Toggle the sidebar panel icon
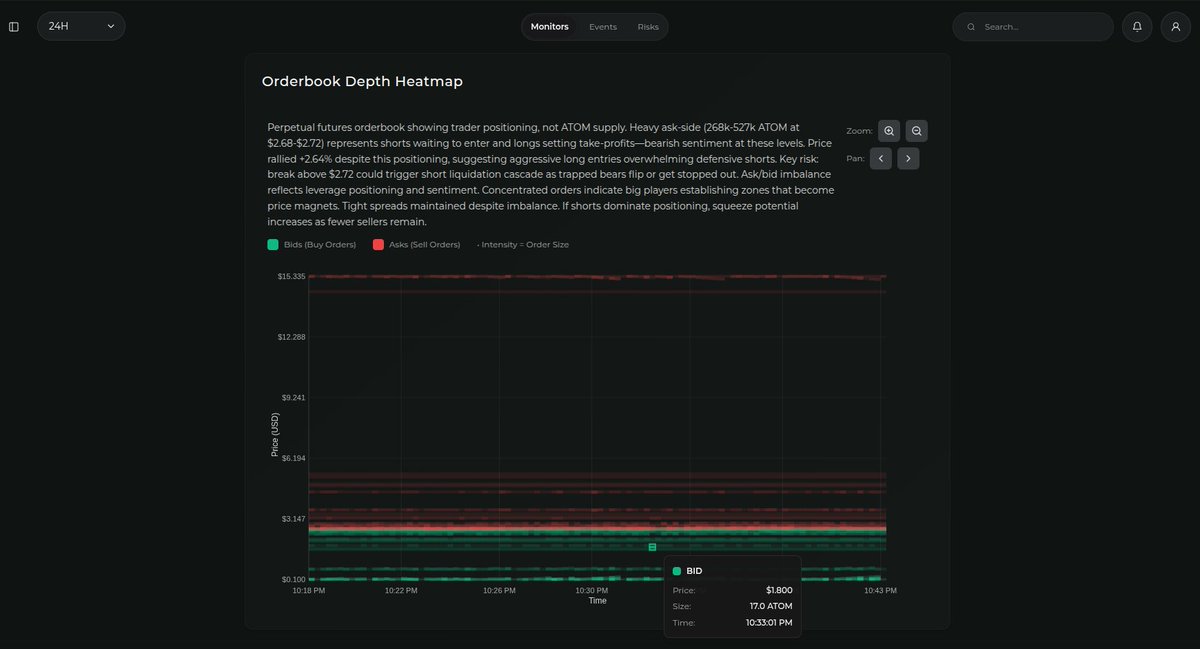The width and height of the screenshot is (1200, 649). (14, 26)
